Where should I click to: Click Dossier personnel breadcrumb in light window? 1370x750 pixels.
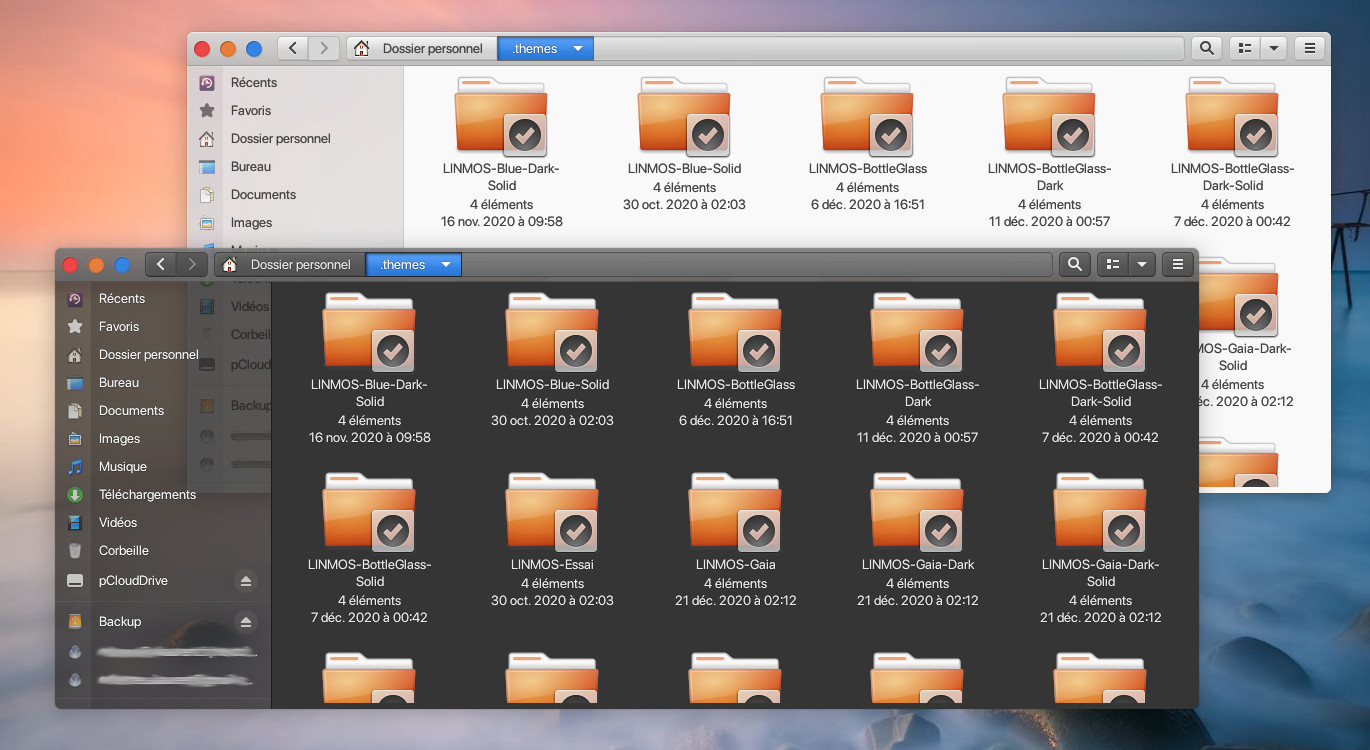click(422, 48)
